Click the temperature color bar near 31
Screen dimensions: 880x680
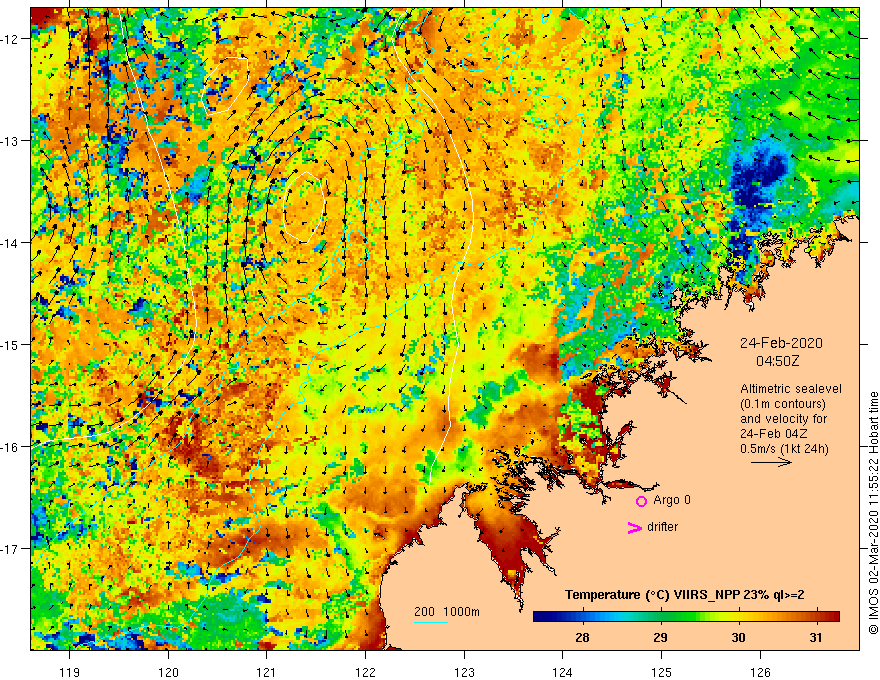816,617
